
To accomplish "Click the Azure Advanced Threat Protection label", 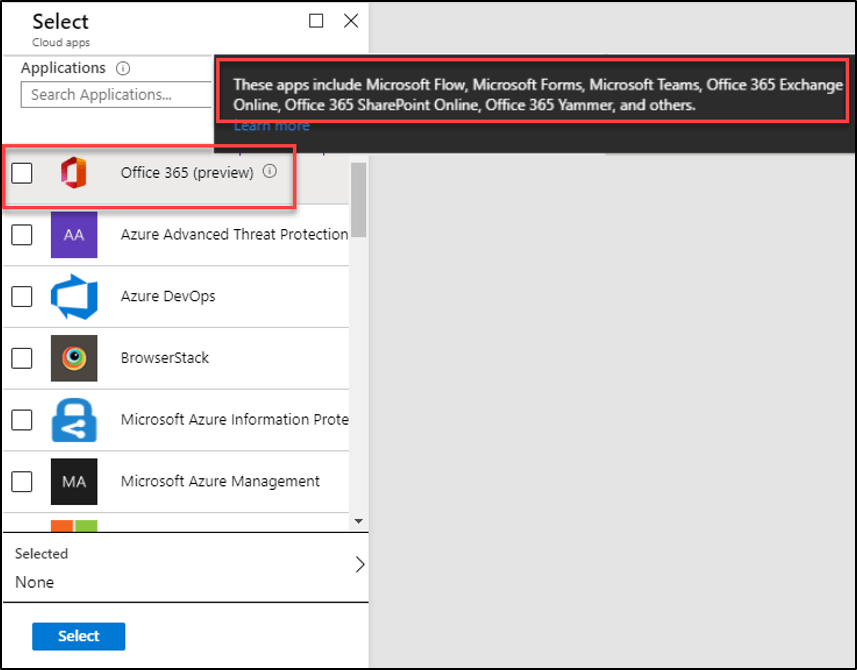I will point(234,235).
